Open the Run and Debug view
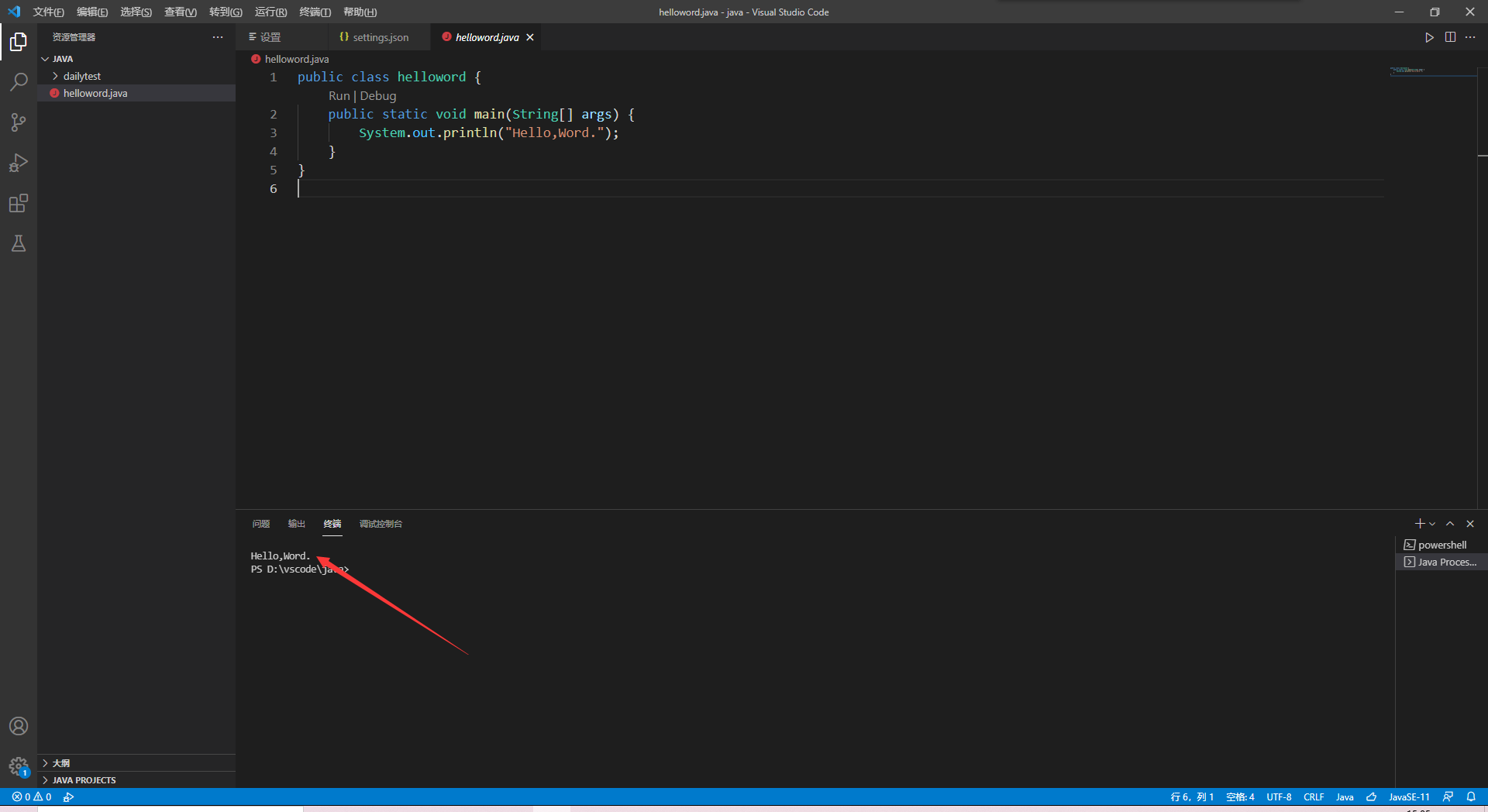 [19, 163]
